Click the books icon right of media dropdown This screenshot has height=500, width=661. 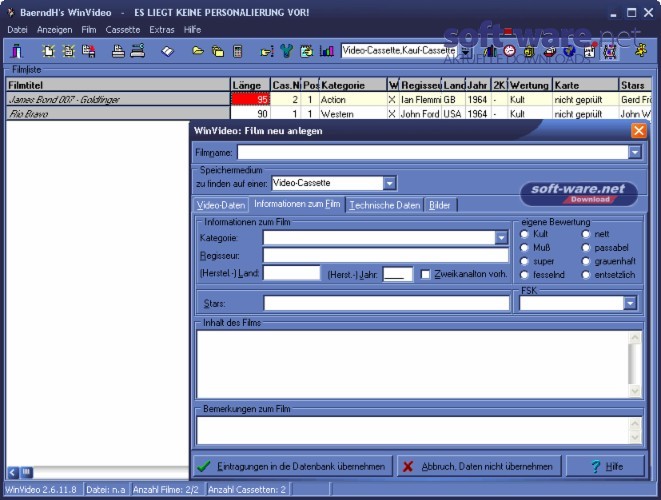[489, 51]
